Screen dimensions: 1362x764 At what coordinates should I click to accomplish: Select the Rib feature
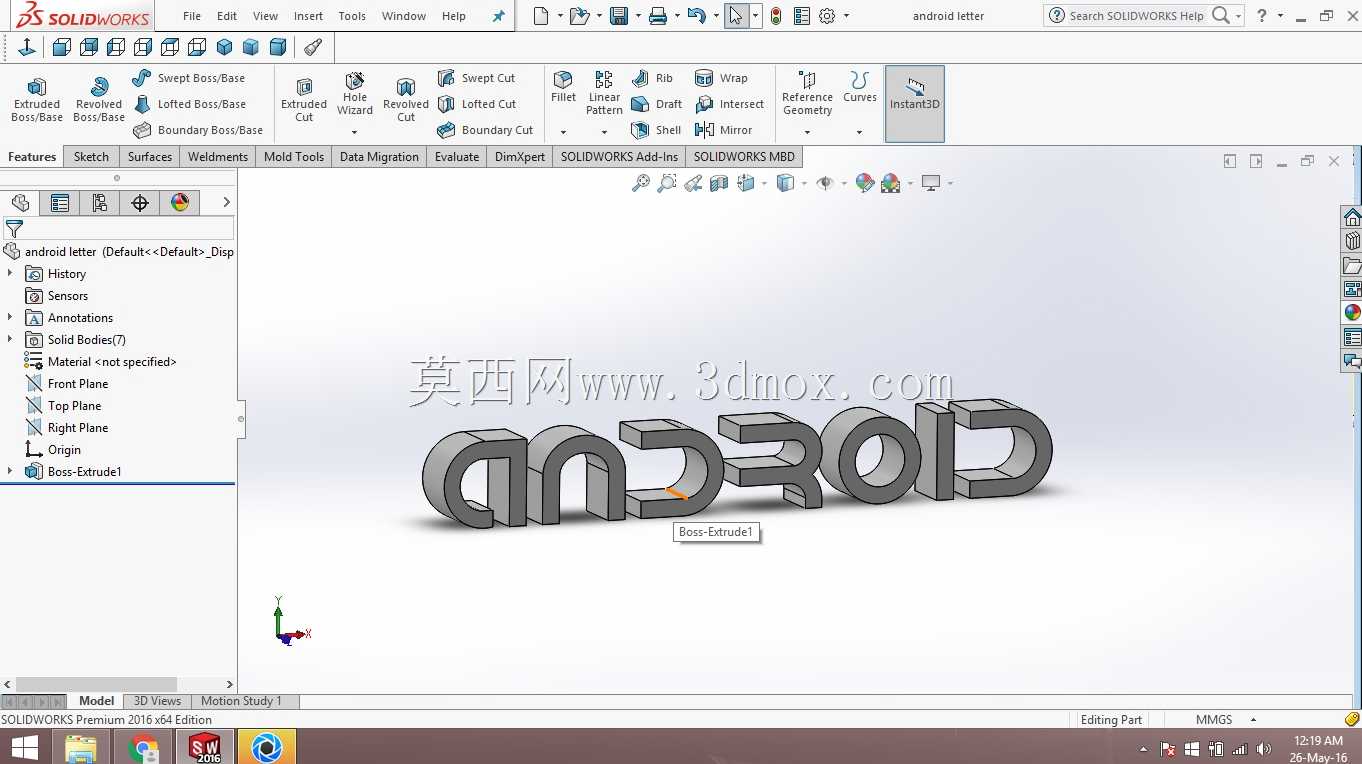click(653, 78)
